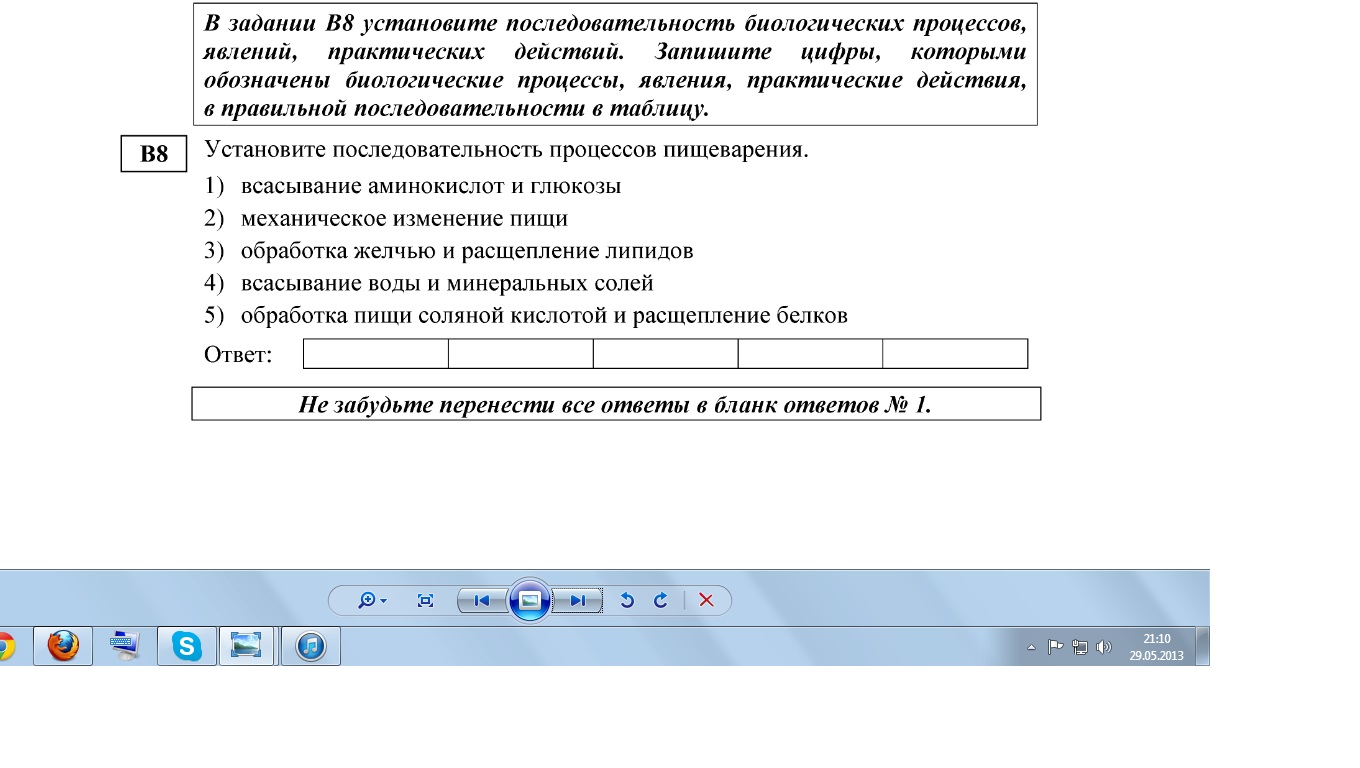Open the clock showing 21:10

(1156, 647)
